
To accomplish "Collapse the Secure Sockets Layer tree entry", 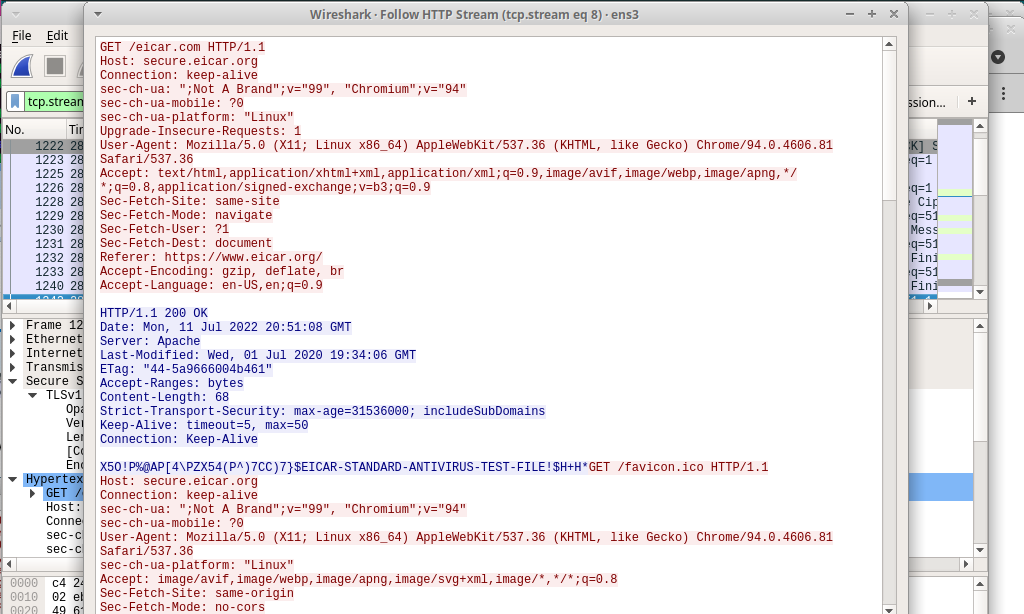I will pyautogui.click(x=12, y=380).
